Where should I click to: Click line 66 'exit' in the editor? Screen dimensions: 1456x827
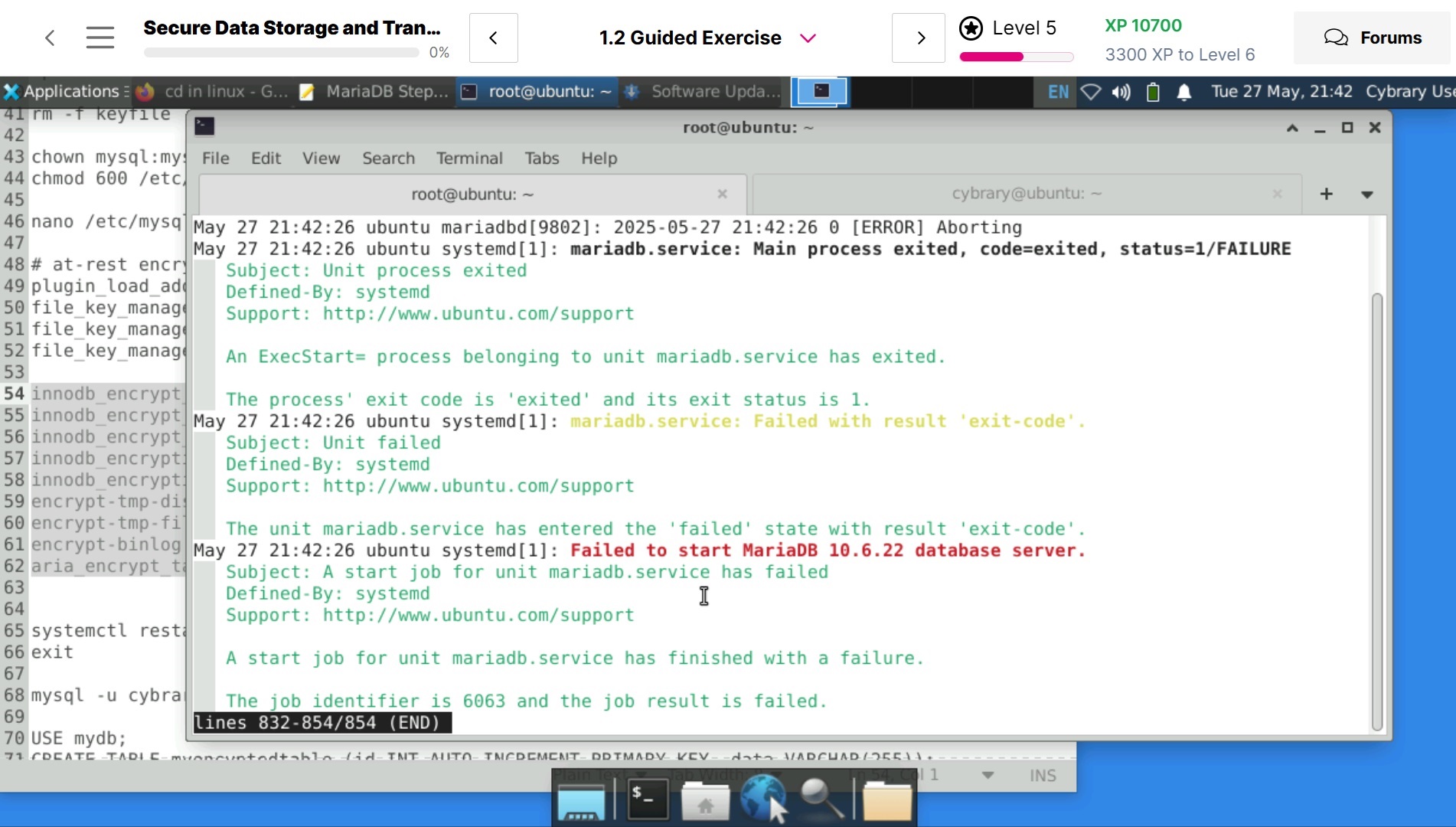tap(52, 652)
